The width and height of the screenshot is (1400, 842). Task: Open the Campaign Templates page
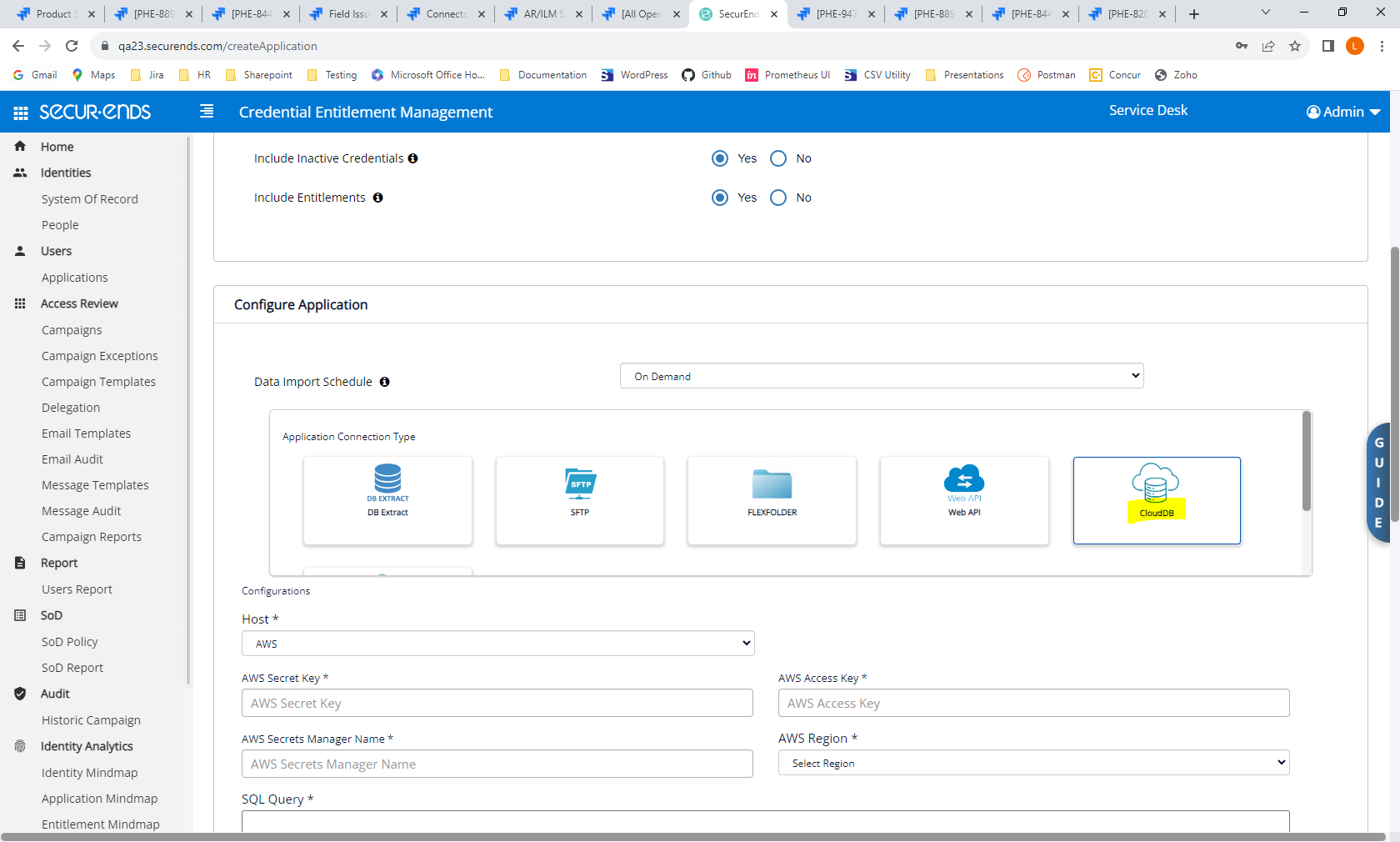click(98, 381)
